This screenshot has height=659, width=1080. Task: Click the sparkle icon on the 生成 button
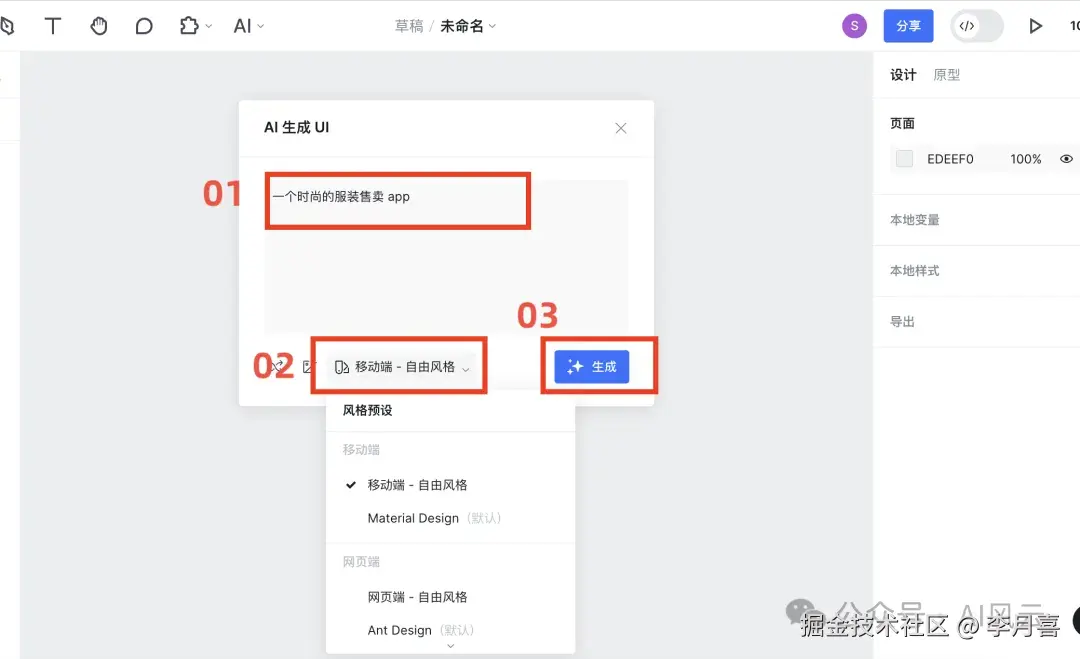coord(576,366)
